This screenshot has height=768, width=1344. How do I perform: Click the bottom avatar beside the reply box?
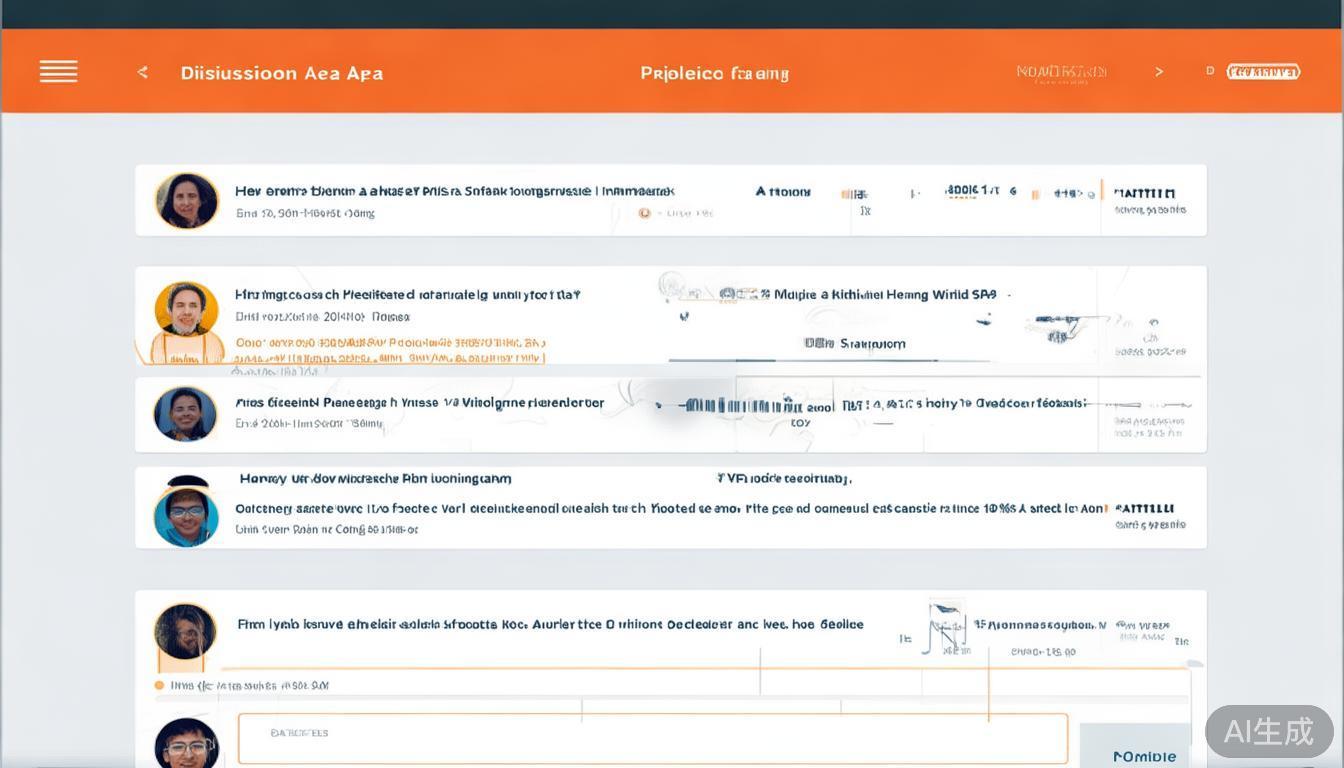coord(186,744)
